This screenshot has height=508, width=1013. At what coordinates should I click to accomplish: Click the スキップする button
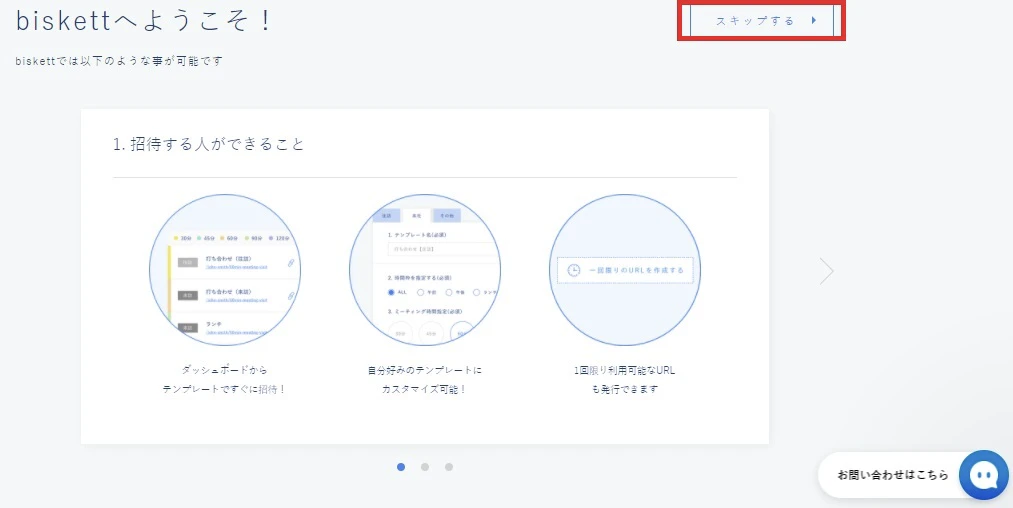(x=761, y=20)
